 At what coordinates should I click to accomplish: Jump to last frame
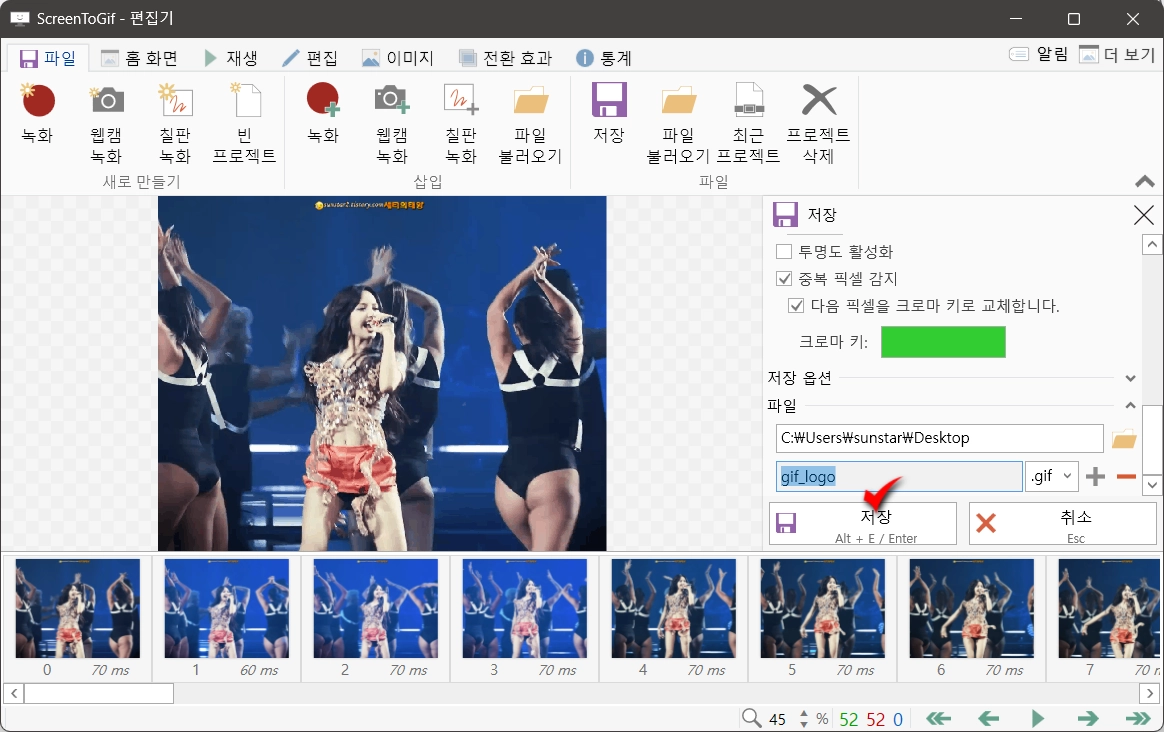[x=1138, y=718]
